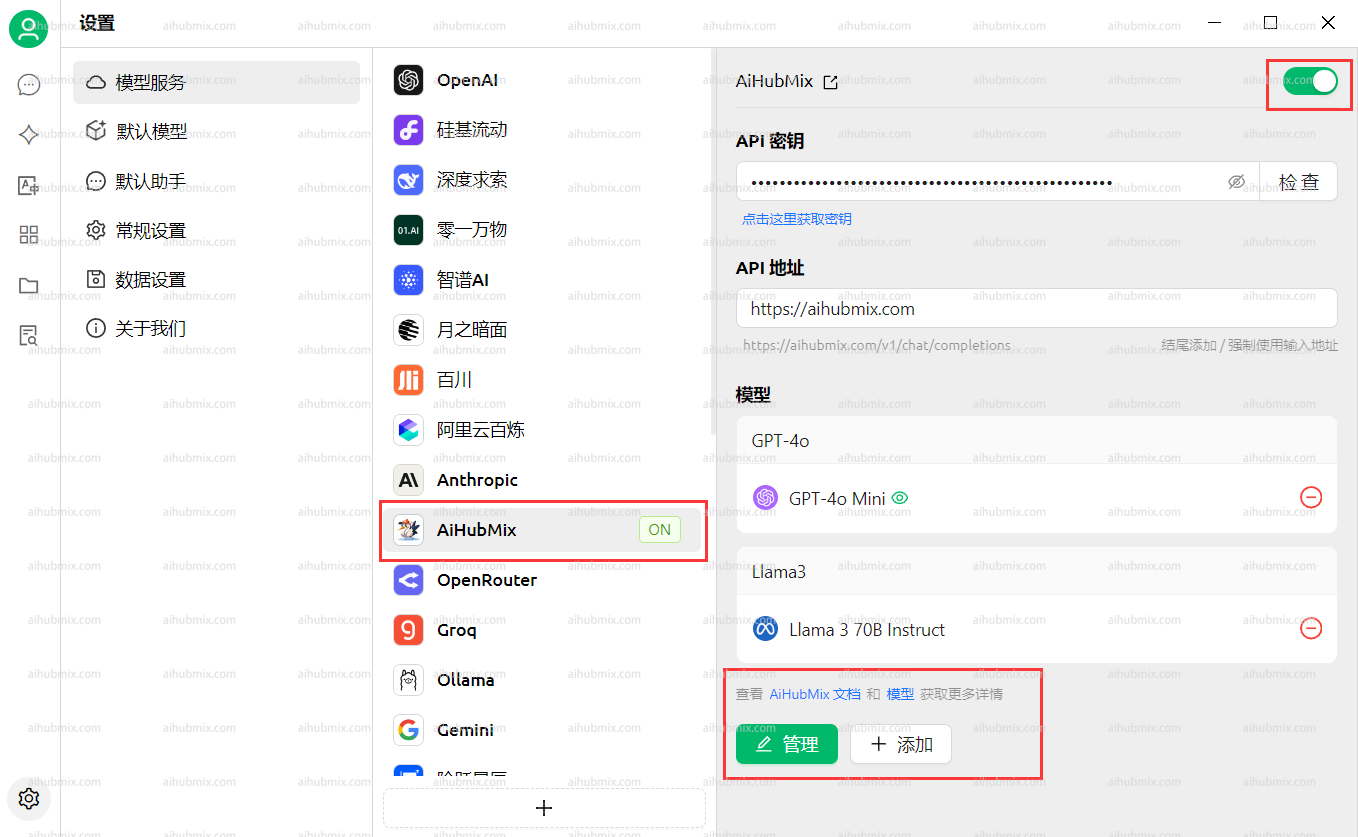
Task: Open the 点击这里获取密钥 link
Action: (x=796, y=218)
